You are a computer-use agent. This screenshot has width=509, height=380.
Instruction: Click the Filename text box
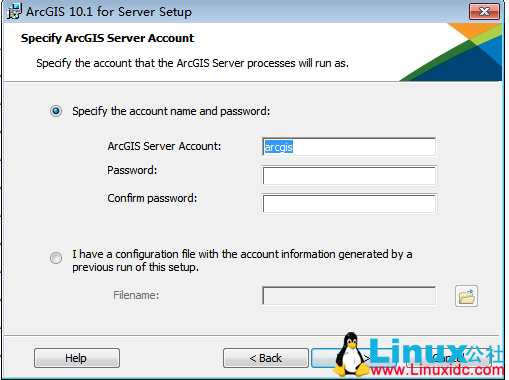[x=349, y=296]
